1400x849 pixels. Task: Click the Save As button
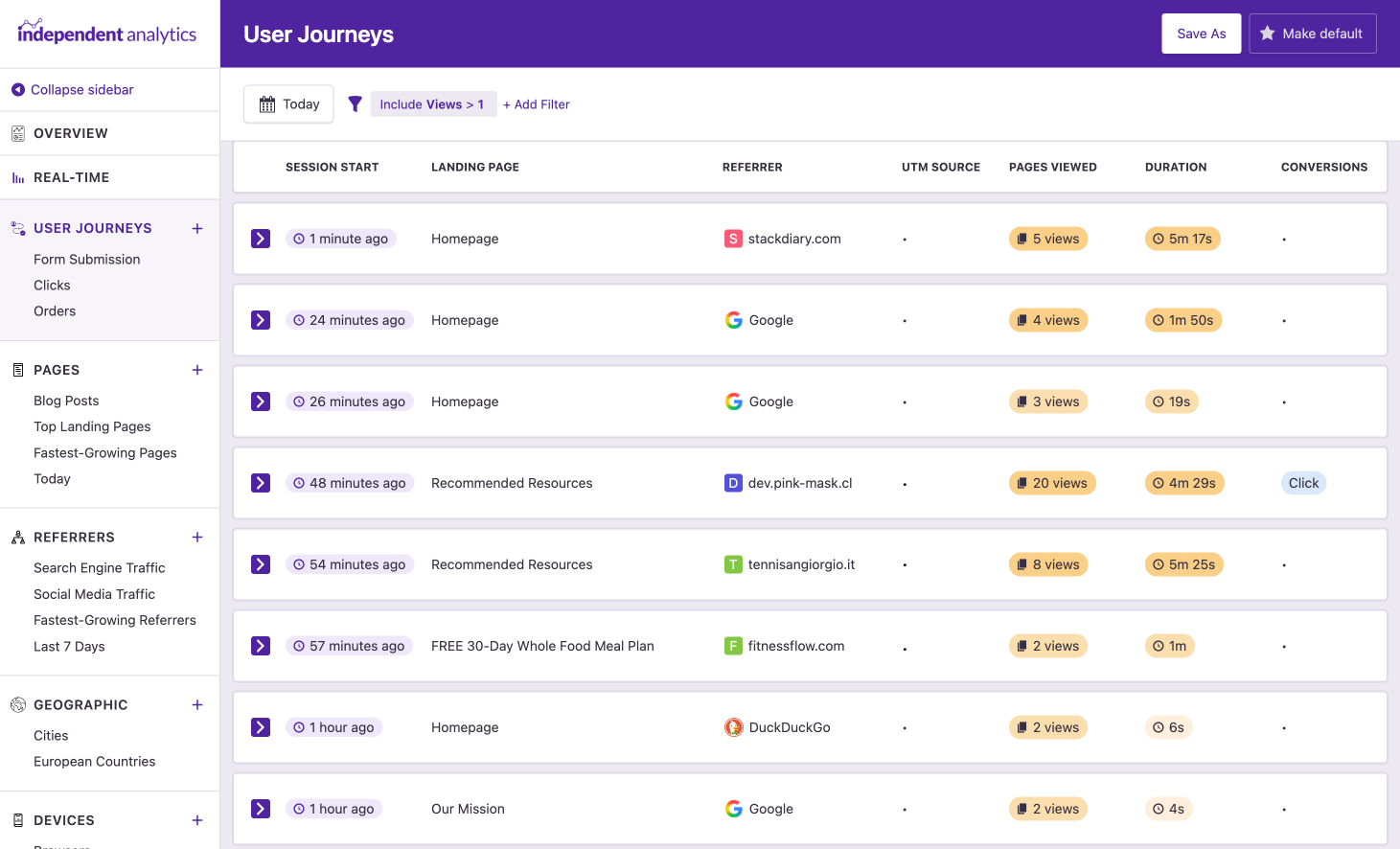[1201, 33]
